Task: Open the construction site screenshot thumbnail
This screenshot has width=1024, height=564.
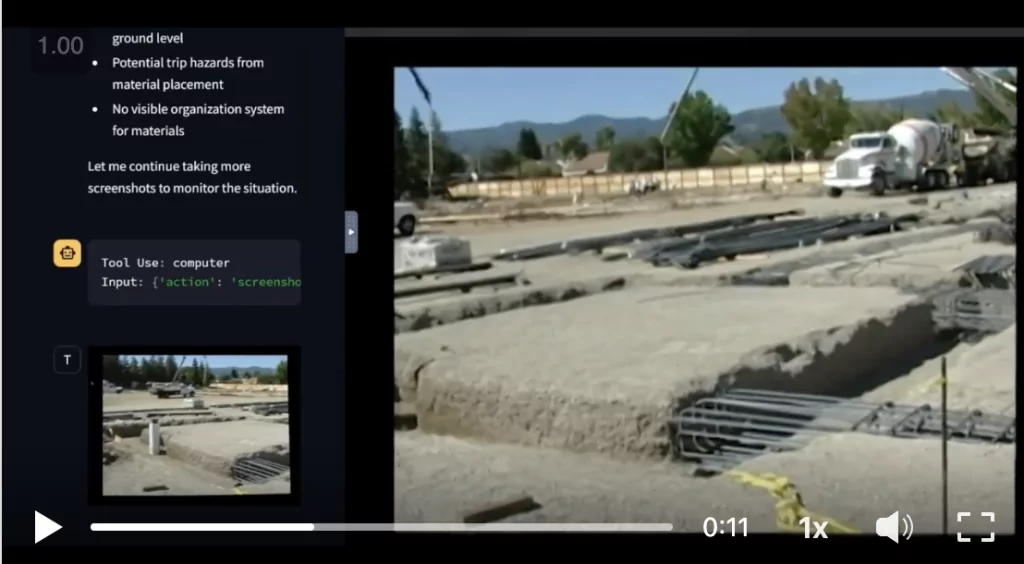Action: point(194,424)
